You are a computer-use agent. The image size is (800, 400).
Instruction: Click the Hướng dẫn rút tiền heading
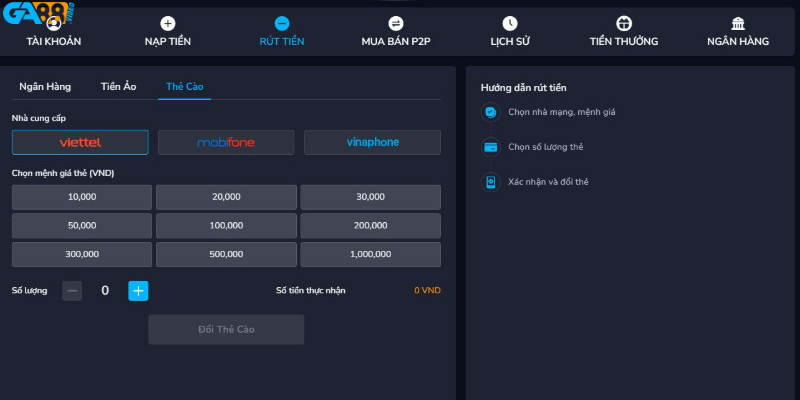tap(523, 88)
